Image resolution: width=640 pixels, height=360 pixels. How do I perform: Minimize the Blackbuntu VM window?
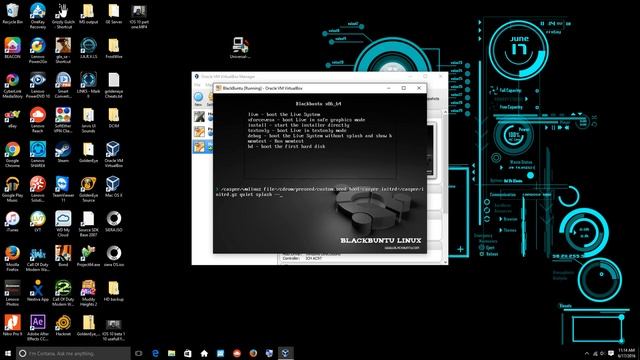[389, 88]
